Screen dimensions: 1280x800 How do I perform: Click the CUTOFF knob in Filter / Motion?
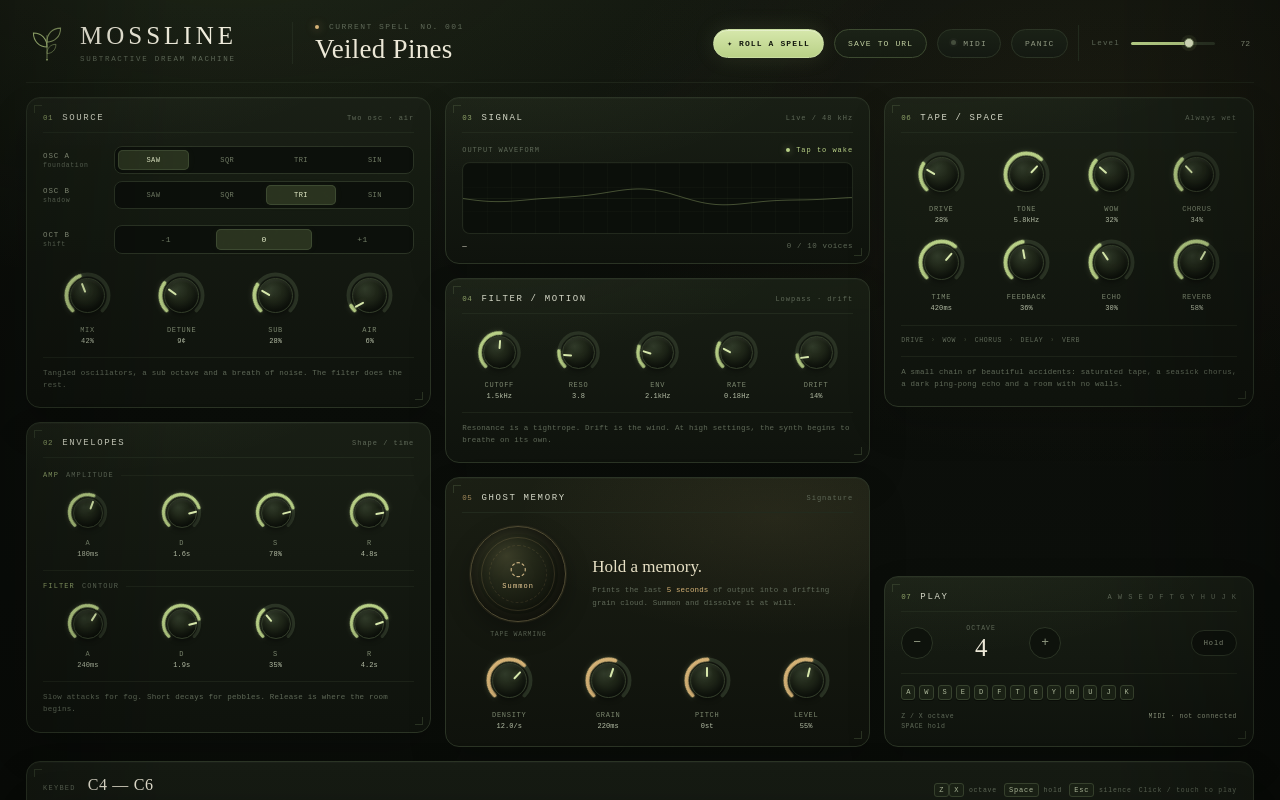(499, 352)
